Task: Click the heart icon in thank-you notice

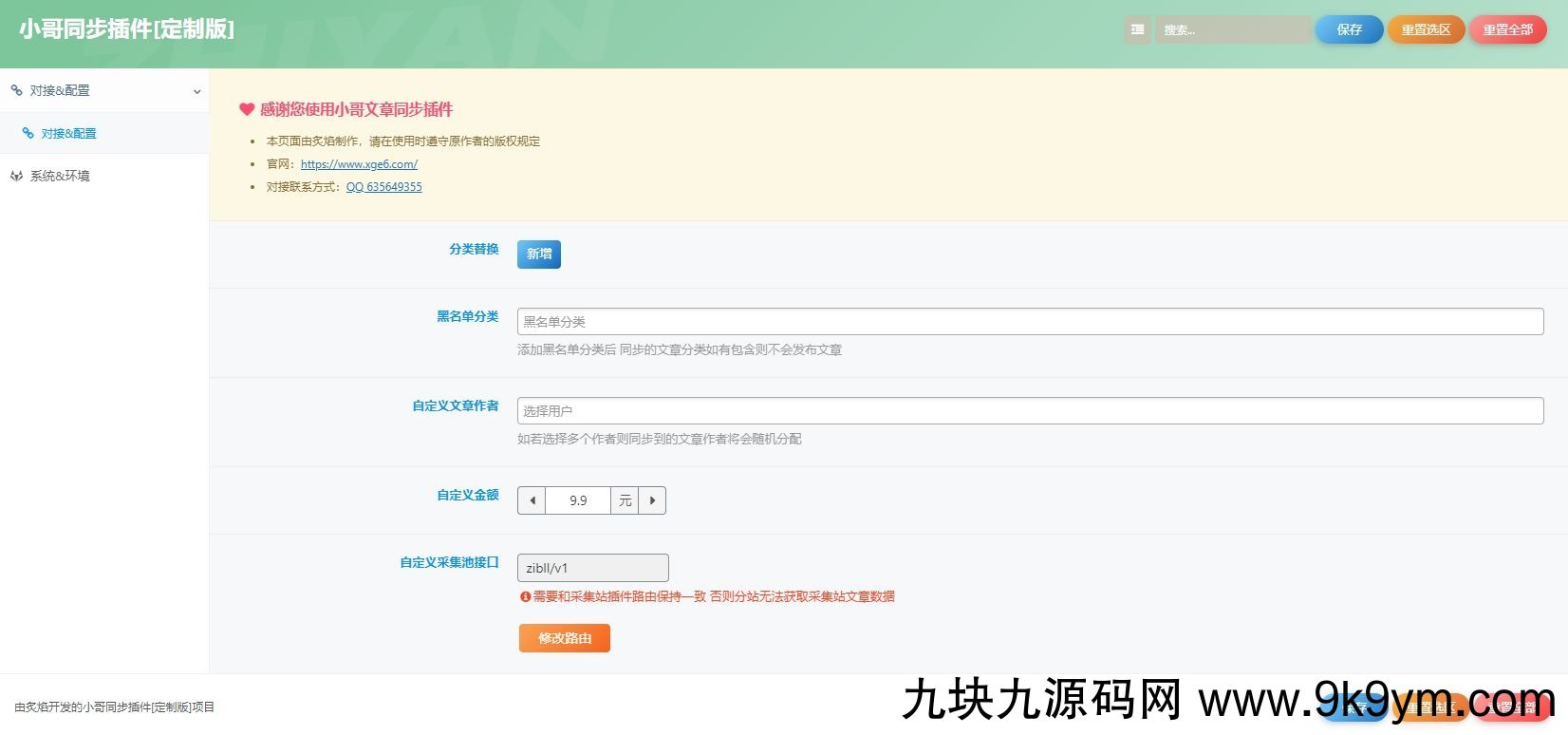Action: [x=247, y=109]
